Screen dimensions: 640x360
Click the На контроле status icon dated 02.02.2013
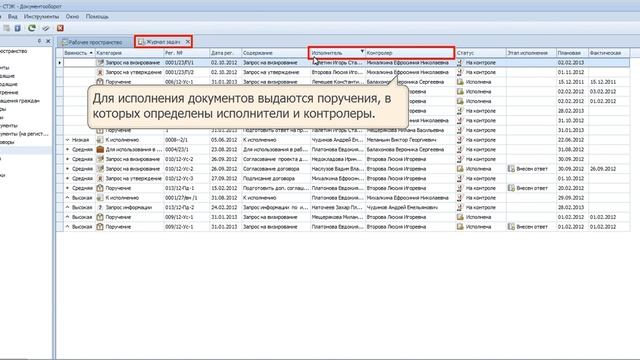tap(460, 63)
